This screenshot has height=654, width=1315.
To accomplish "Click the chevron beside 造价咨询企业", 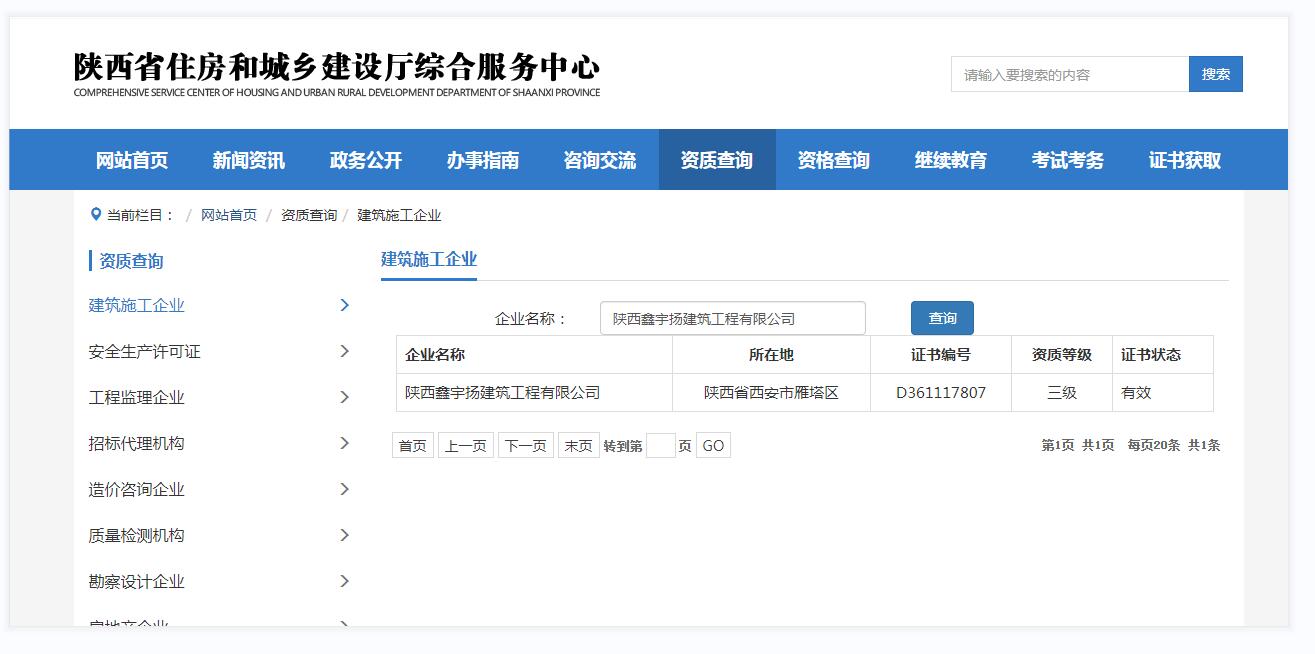I will pos(344,489).
